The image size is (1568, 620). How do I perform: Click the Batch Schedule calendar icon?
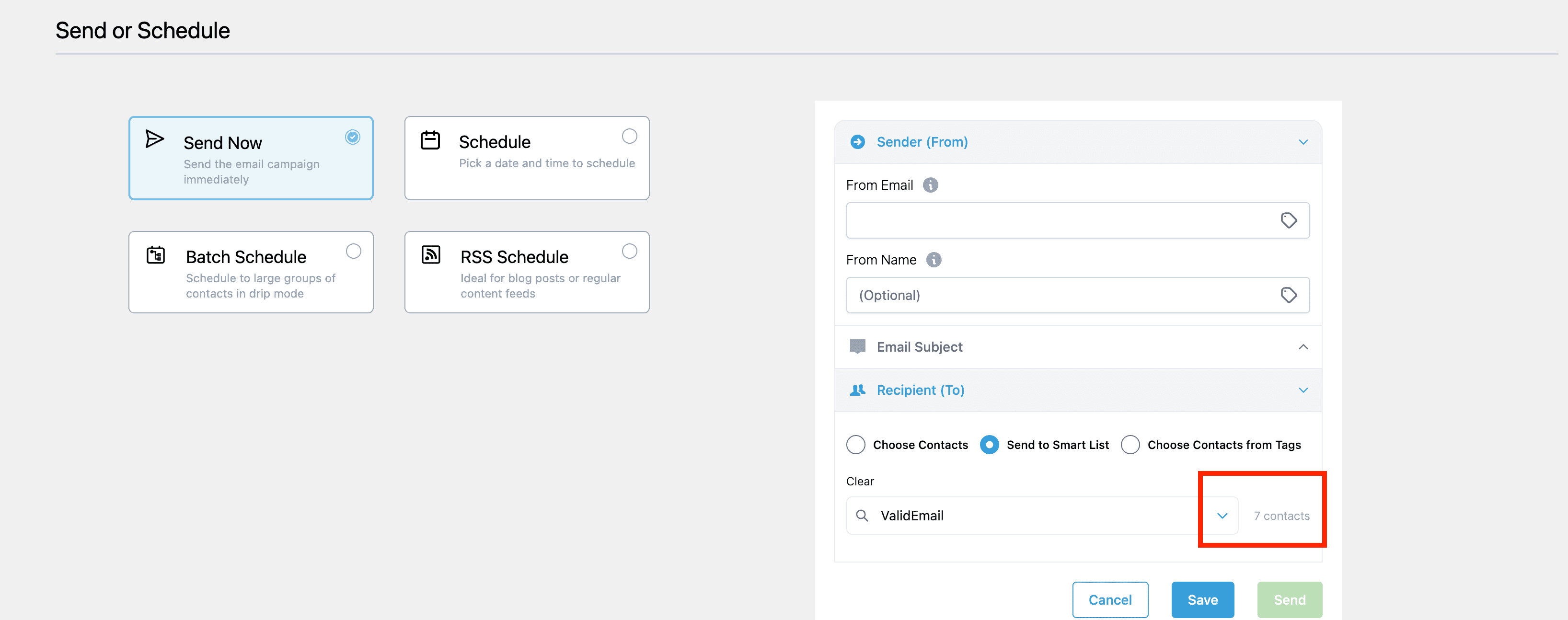pyautogui.click(x=156, y=254)
